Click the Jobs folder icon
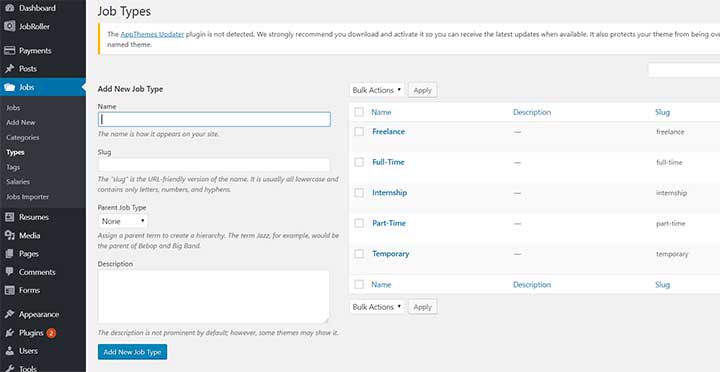This screenshot has width=720, height=372. pyautogui.click(x=9, y=87)
